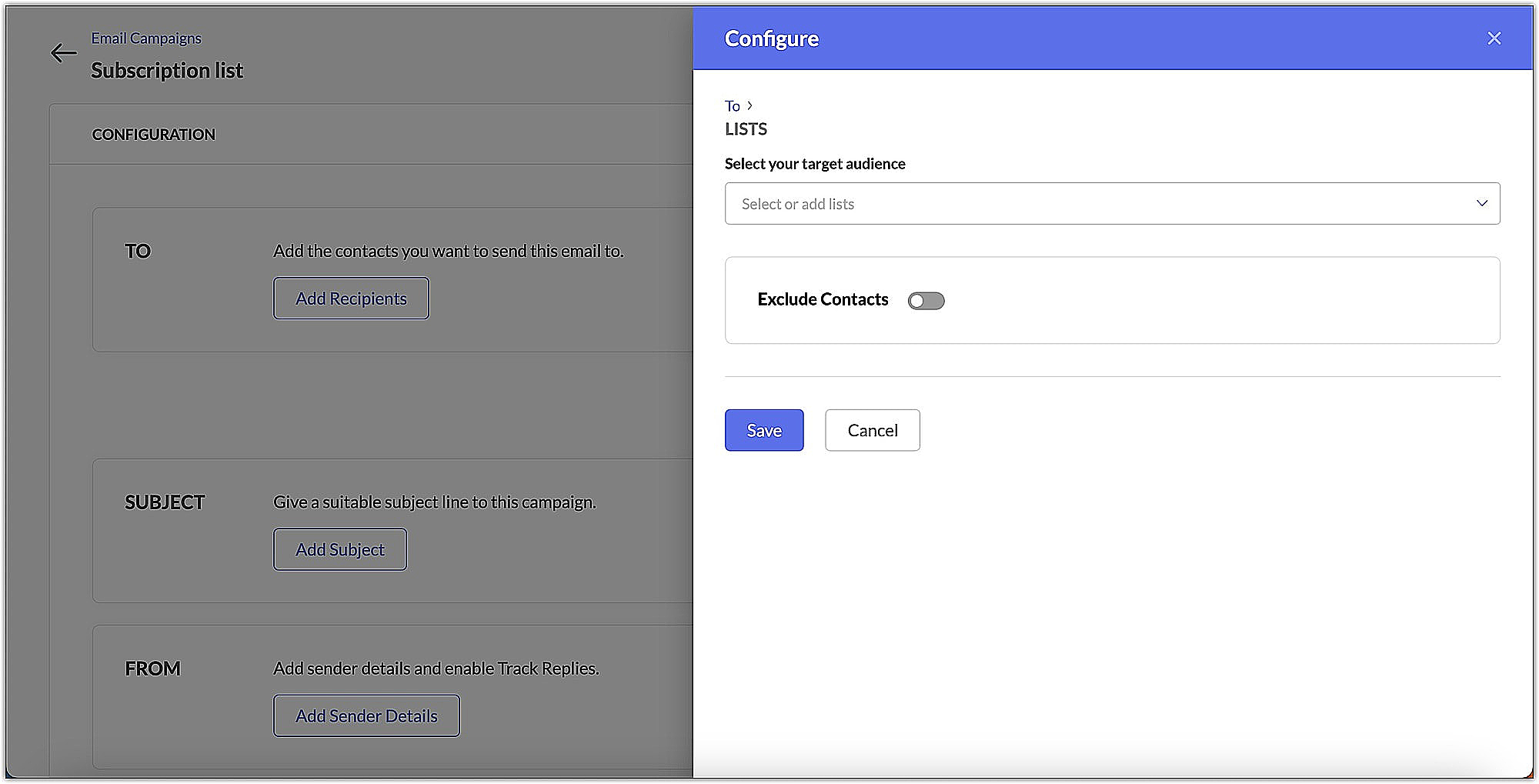Click Add Sender Details button
The width and height of the screenshot is (1539, 784).
point(366,716)
